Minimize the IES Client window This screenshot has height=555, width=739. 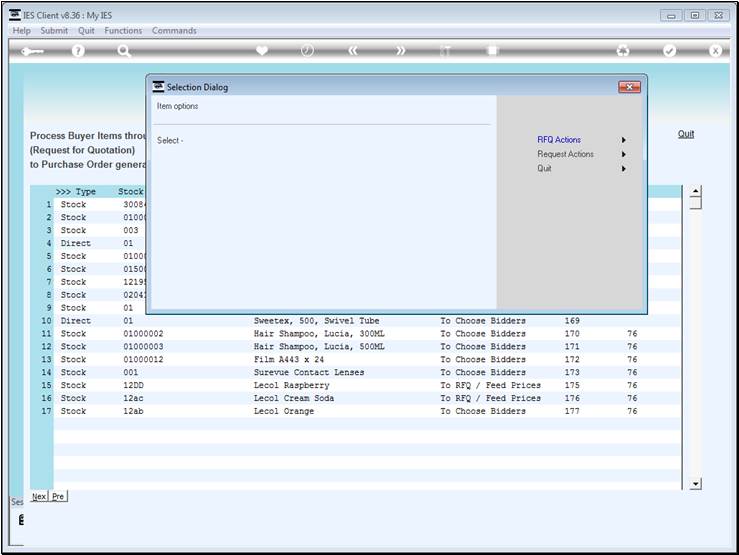point(671,16)
